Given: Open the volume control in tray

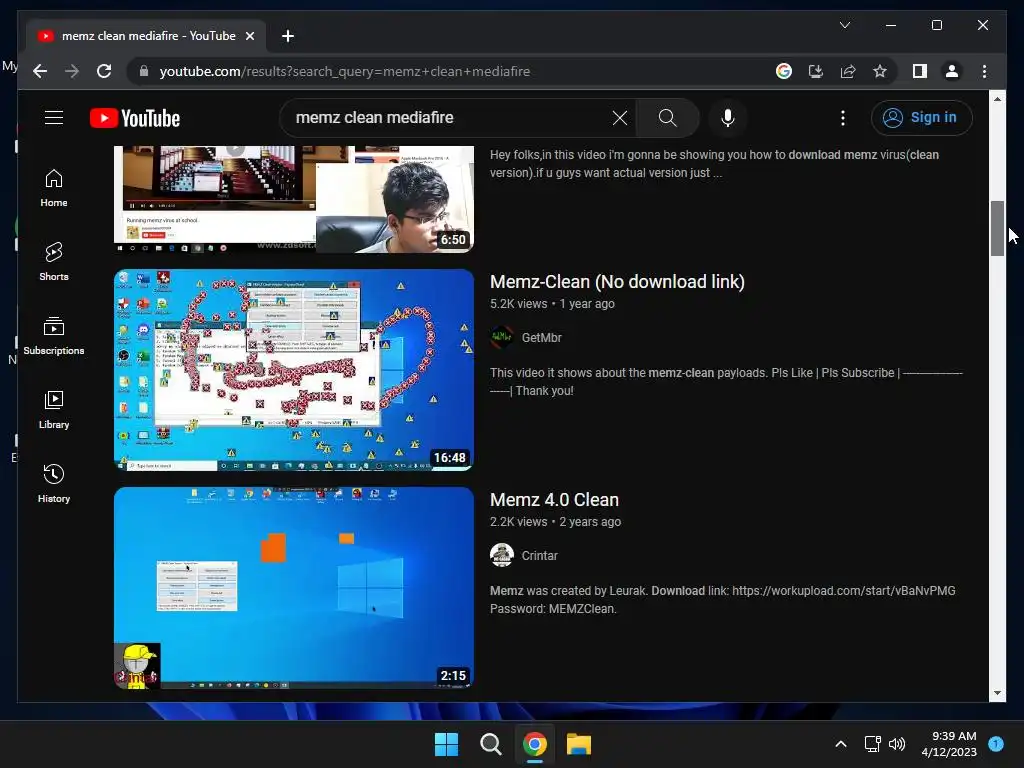Looking at the screenshot, I should pos(897,744).
